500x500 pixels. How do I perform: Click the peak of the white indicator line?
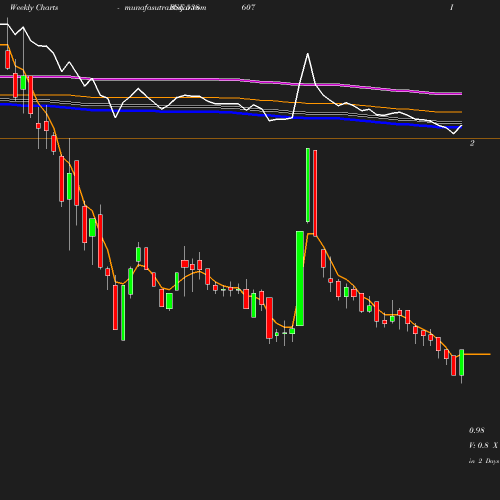tap(307, 53)
